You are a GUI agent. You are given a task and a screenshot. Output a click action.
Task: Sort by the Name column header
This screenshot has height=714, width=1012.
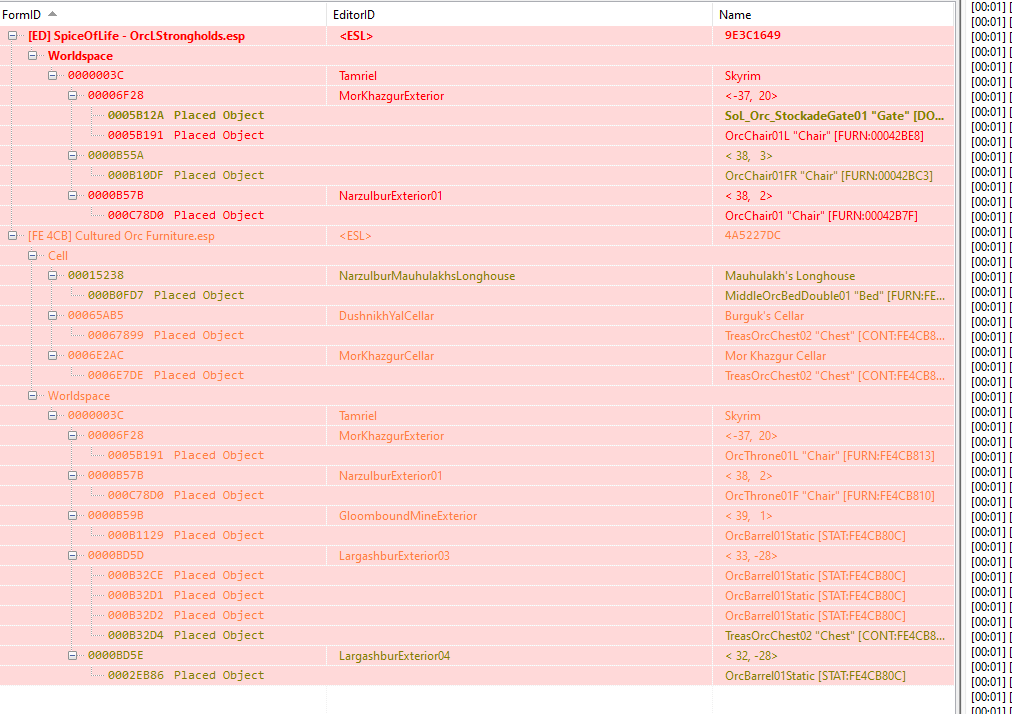point(833,14)
